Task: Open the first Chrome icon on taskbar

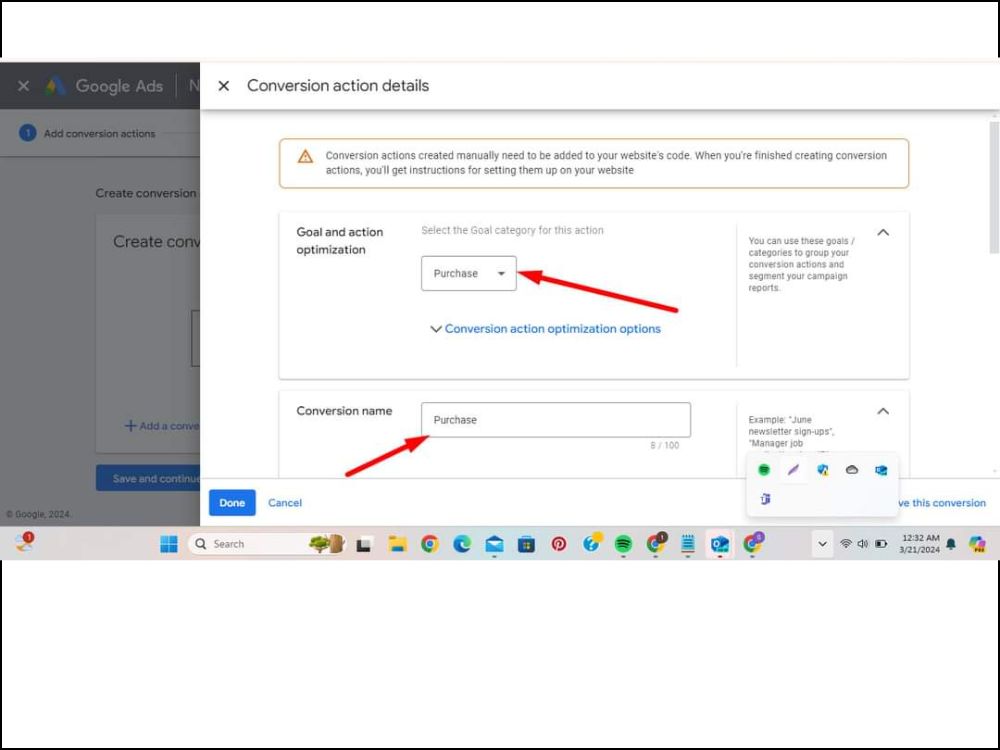Action: click(430, 544)
